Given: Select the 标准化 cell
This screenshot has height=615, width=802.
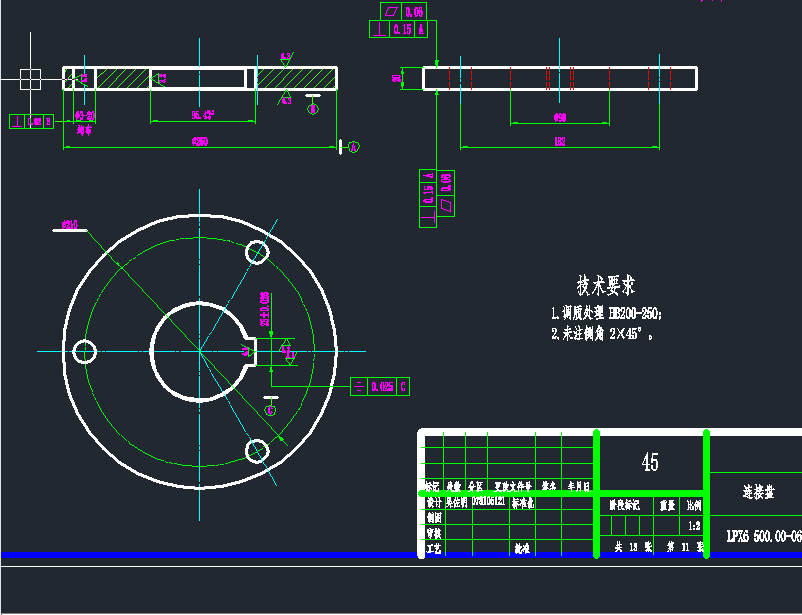Looking at the screenshot, I should coord(523,502).
